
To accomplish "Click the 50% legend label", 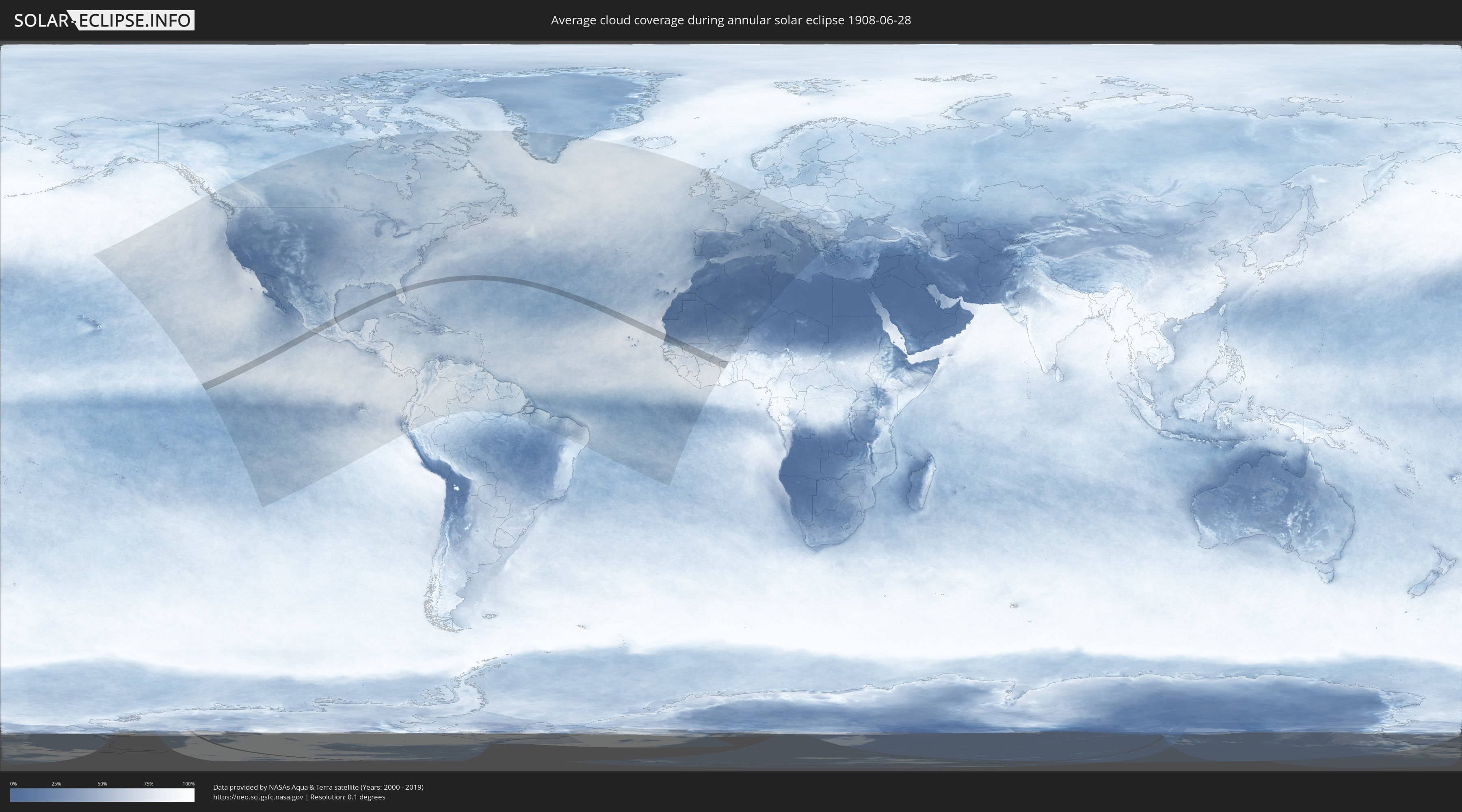I will tap(102, 784).
